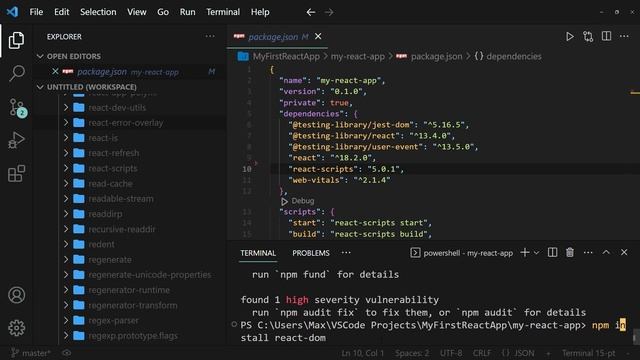The image size is (640, 360).
Task: Select the redent folder row
Action: pyautogui.click(x=130, y=244)
